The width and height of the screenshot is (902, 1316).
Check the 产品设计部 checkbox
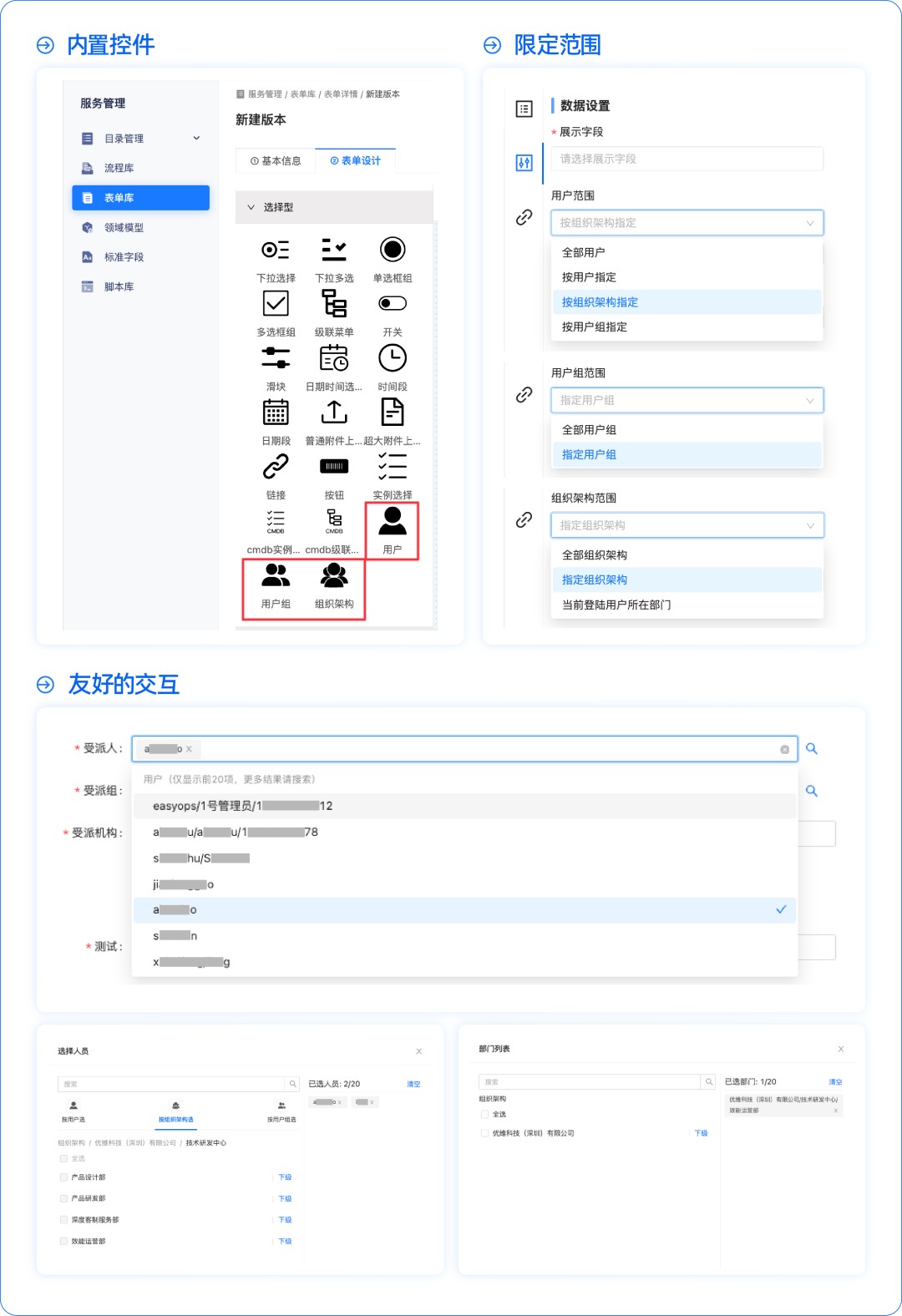coord(63,1177)
